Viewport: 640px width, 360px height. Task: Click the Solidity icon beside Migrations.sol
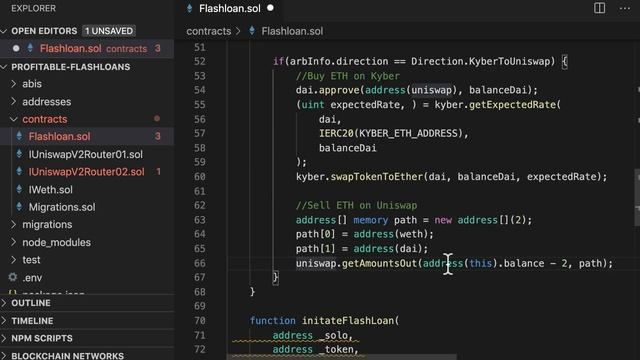19,207
